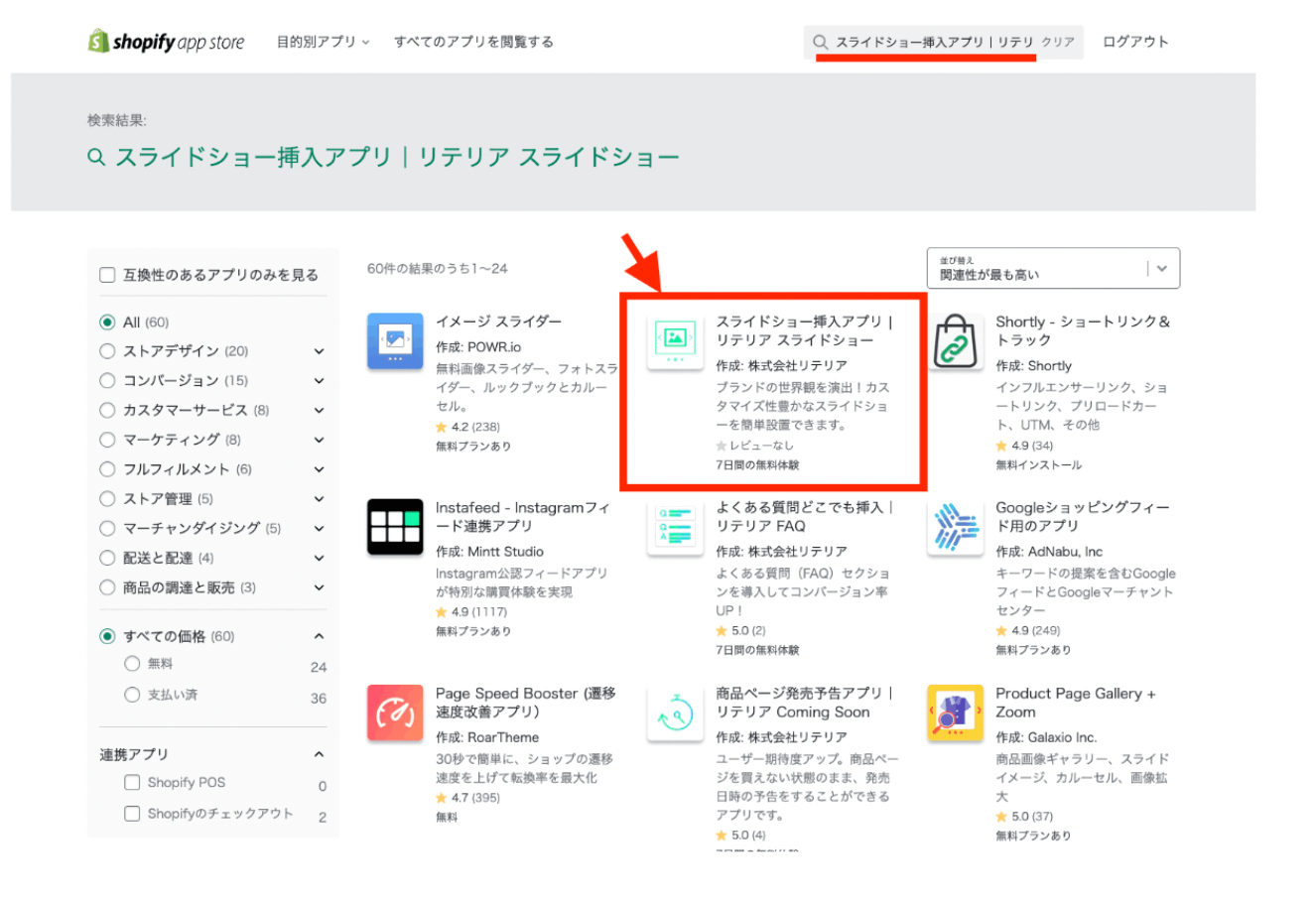This screenshot has width=1316, height=906.
Task: Click the green magnifier beside the results heading
Action: (x=96, y=157)
